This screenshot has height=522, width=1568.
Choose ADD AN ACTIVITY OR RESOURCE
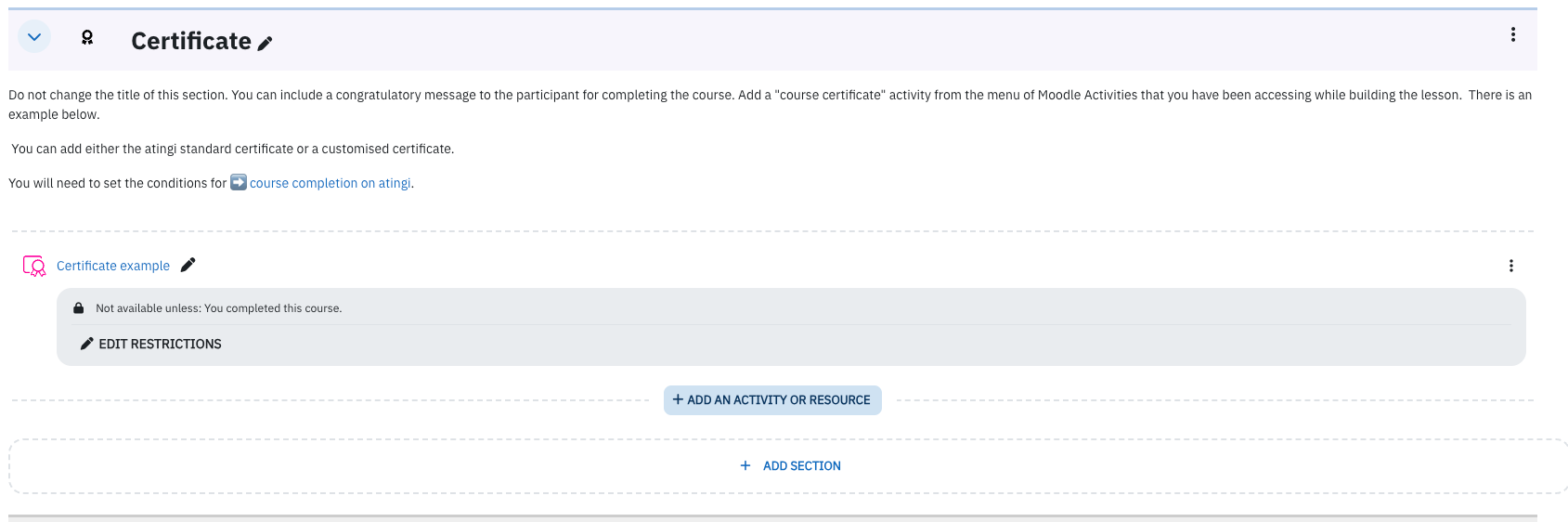point(772,400)
